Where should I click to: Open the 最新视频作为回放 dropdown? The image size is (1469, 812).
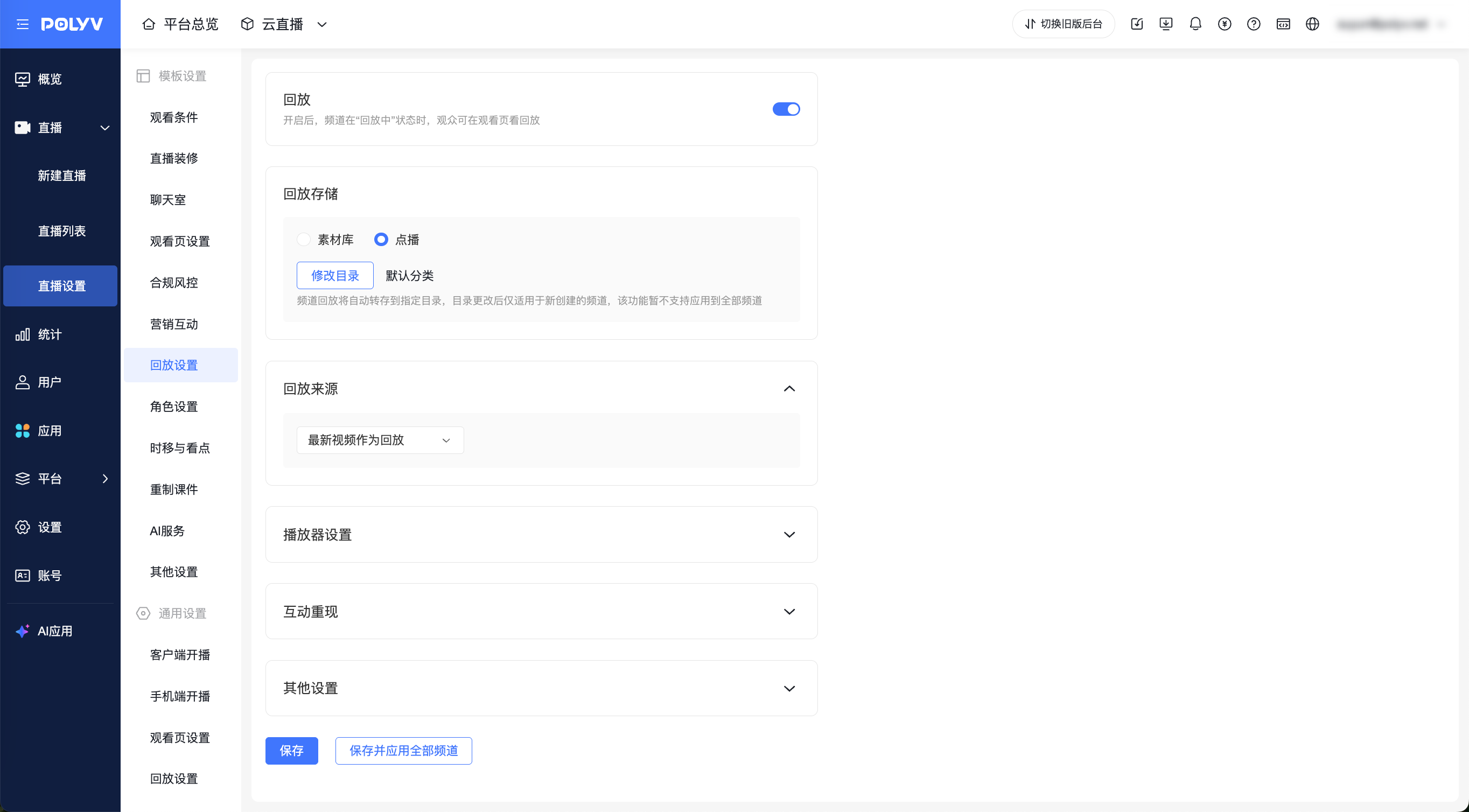[x=380, y=440]
